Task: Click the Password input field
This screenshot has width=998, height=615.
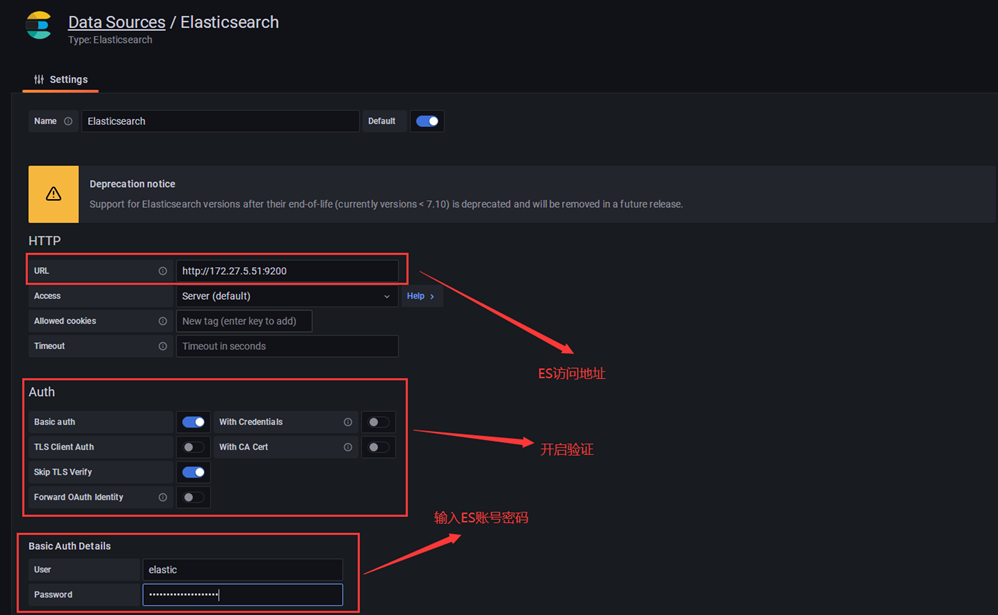Action: (x=243, y=595)
